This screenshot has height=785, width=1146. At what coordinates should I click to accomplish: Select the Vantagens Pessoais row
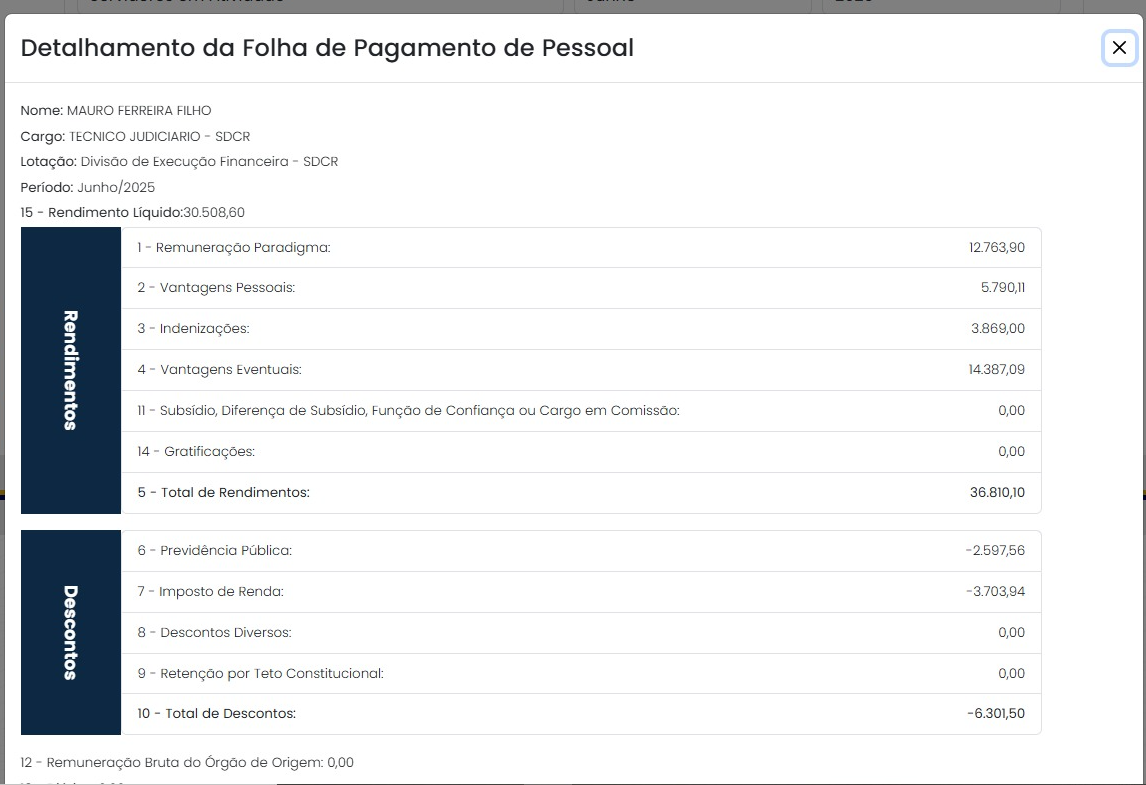click(580, 288)
